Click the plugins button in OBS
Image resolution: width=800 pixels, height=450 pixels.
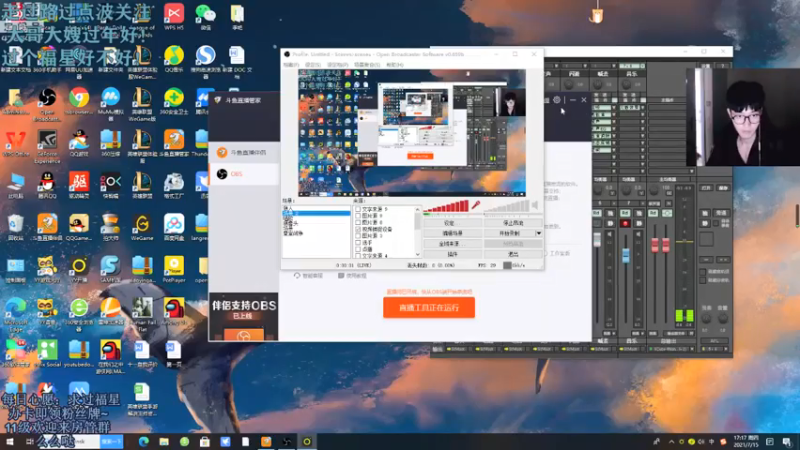click(453, 254)
